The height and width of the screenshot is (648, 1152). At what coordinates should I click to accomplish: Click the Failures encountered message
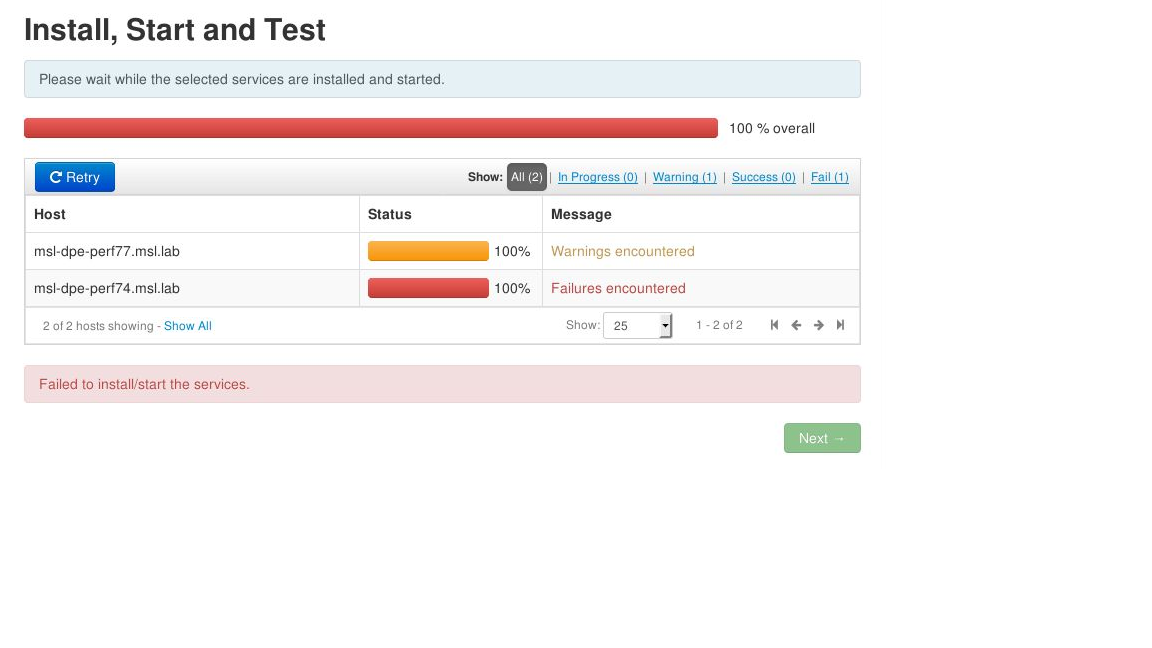(618, 288)
